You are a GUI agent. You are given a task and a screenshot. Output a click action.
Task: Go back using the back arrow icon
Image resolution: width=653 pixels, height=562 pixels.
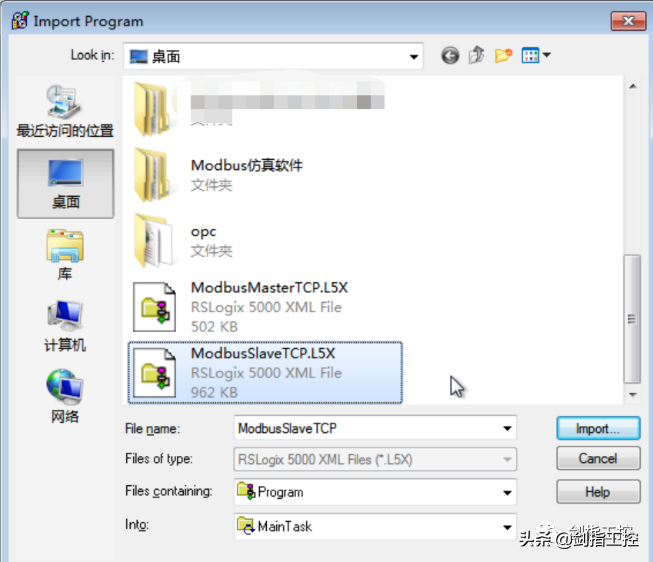(x=450, y=55)
